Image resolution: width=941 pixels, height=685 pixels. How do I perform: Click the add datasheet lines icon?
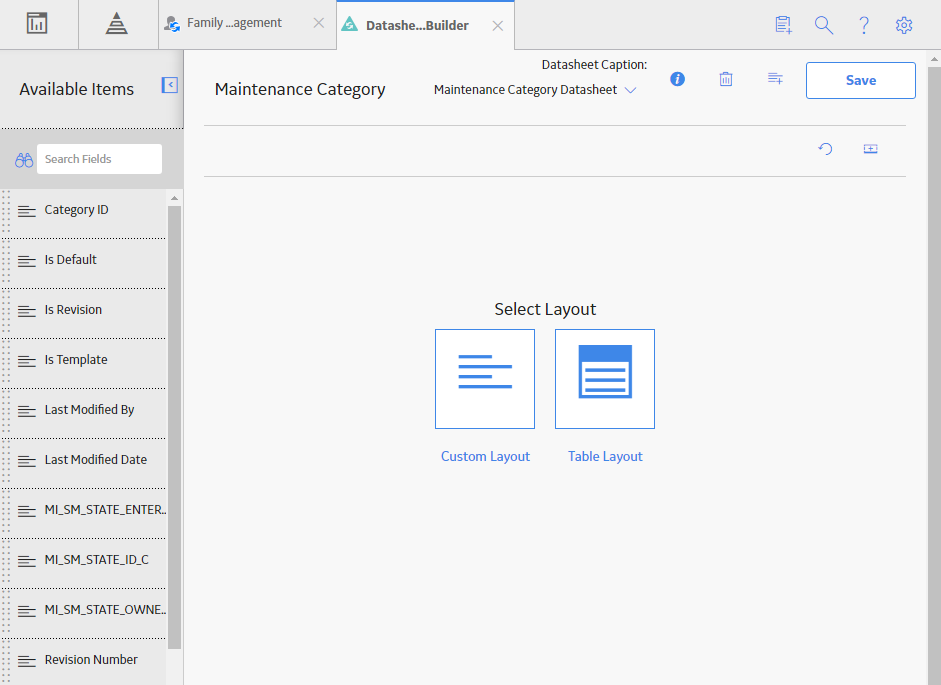pyautogui.click(x=775, y=78)
